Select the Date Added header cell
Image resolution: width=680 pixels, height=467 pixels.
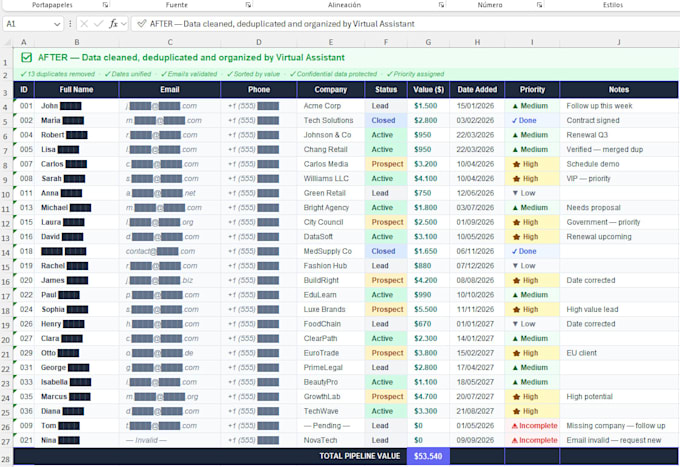(x=477, y=90)
